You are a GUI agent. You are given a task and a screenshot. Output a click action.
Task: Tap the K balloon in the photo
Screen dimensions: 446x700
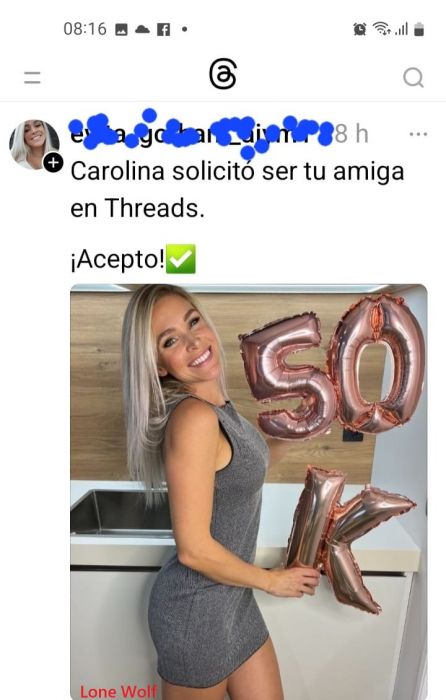coord(348,538)
